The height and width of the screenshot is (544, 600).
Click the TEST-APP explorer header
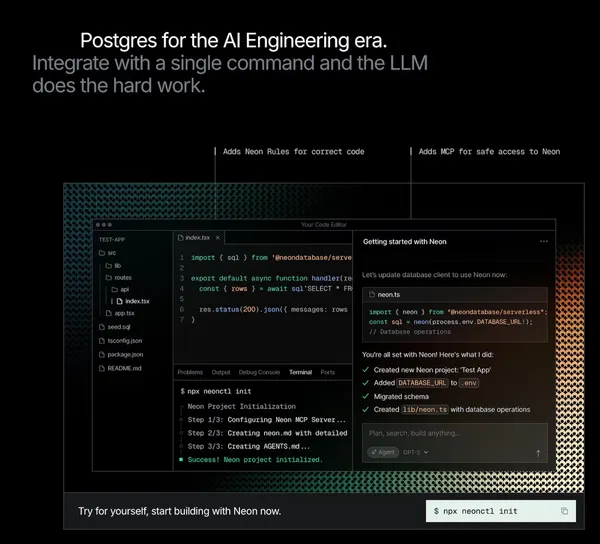[112, 239]
